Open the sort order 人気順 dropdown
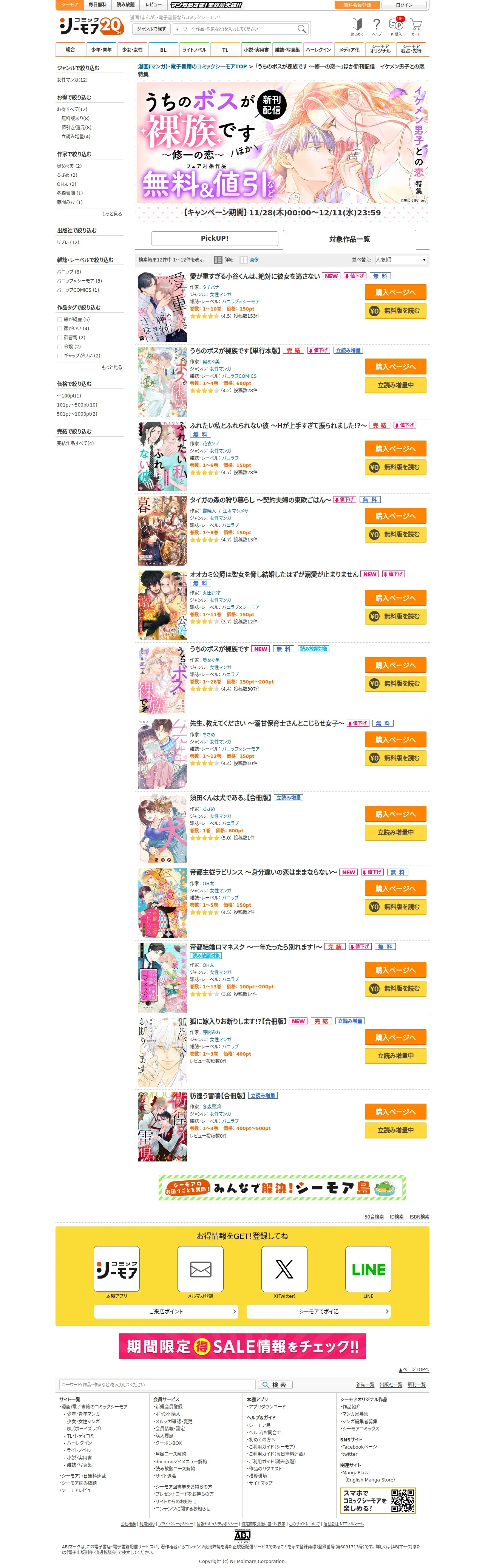The width and height of the screenshot is (485, 1568). tap(401, 260)
